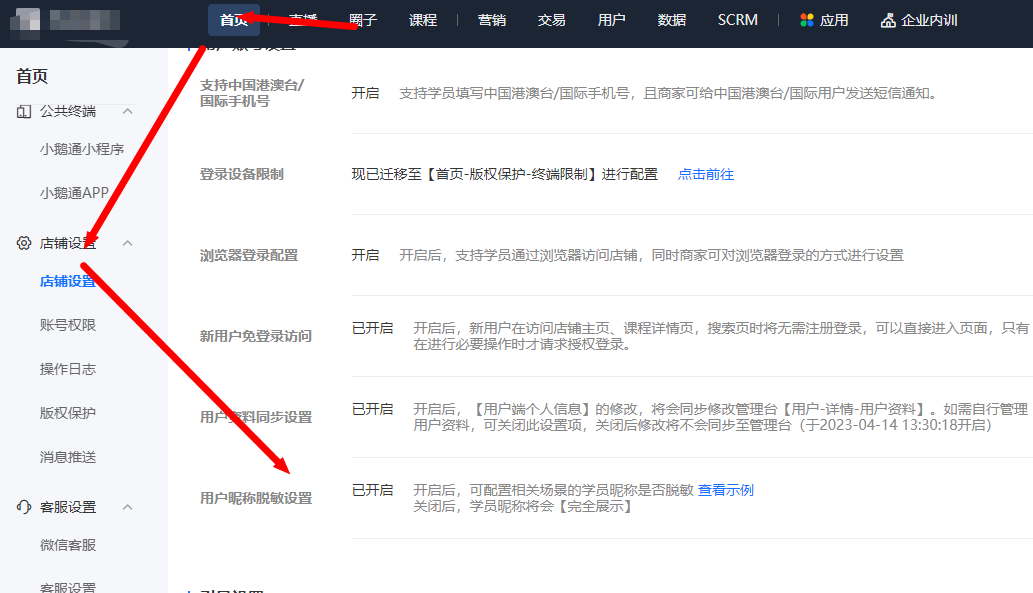This screenshot has width=1033, height=593.
Task: Open the 企业内训 section
Action: [x=930, y=20]
